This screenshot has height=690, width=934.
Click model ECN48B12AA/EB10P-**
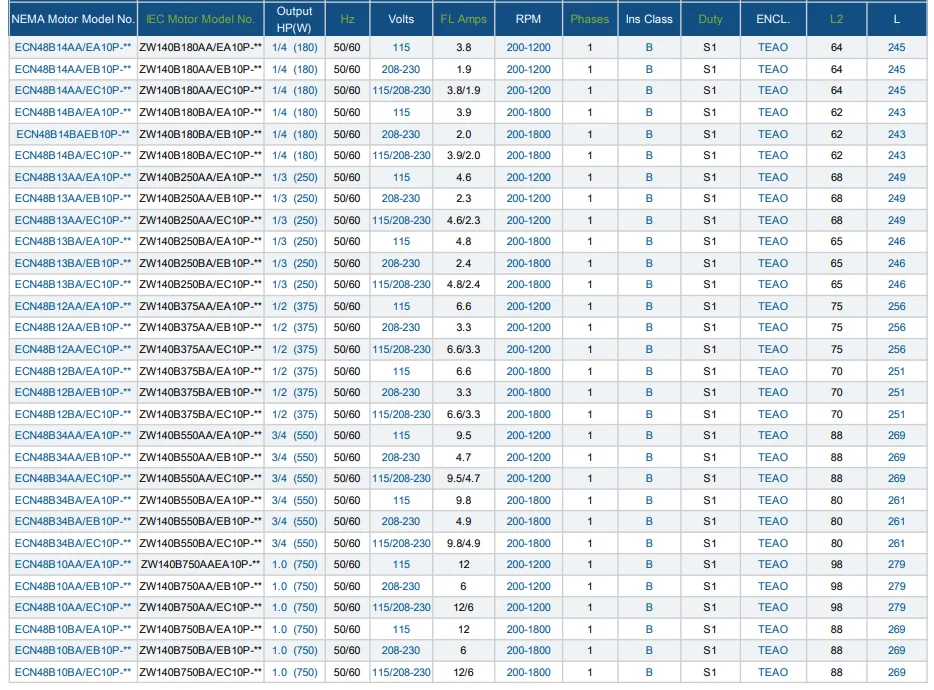73,328
